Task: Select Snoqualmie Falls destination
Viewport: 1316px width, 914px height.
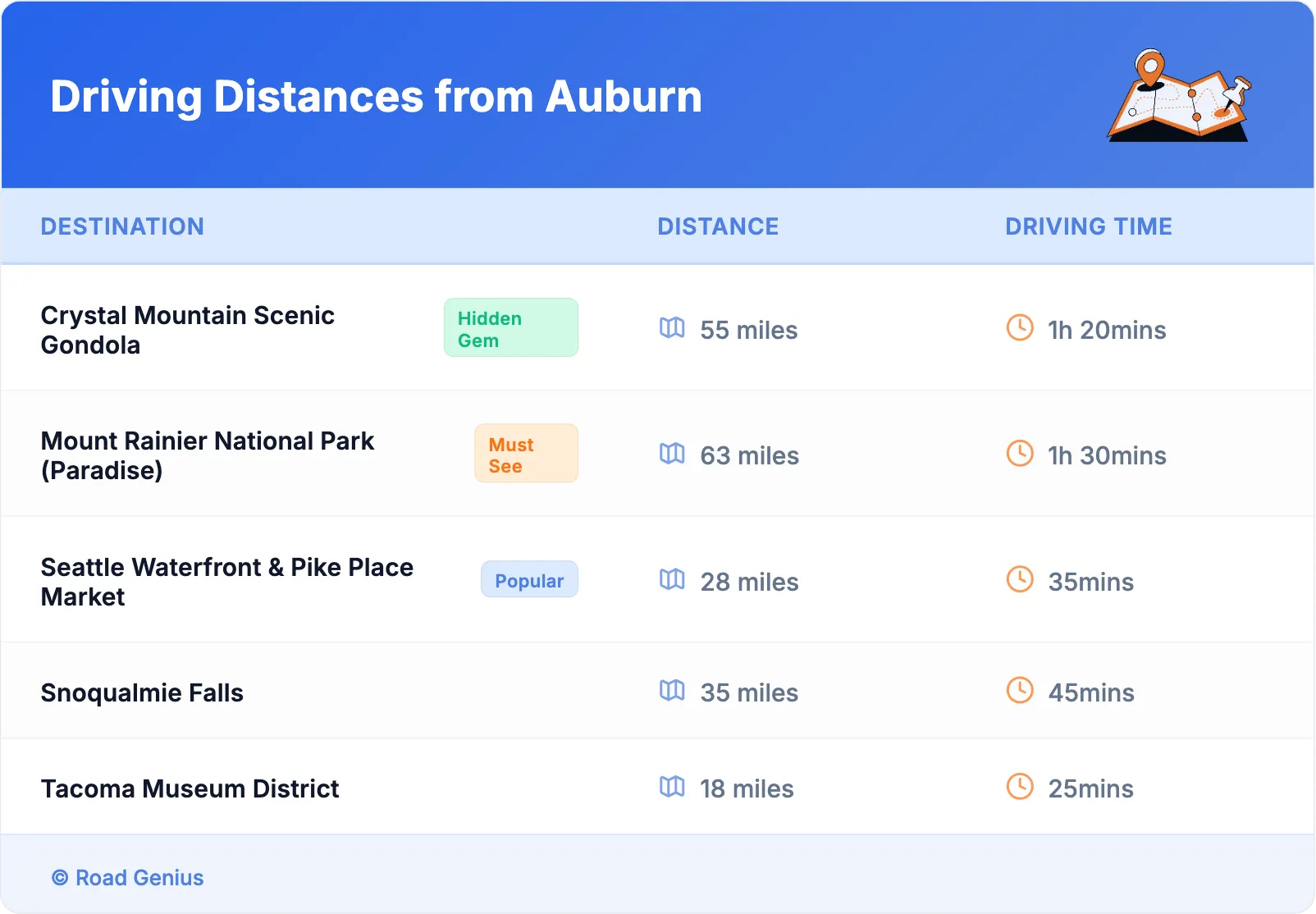Action: (142, 693)
